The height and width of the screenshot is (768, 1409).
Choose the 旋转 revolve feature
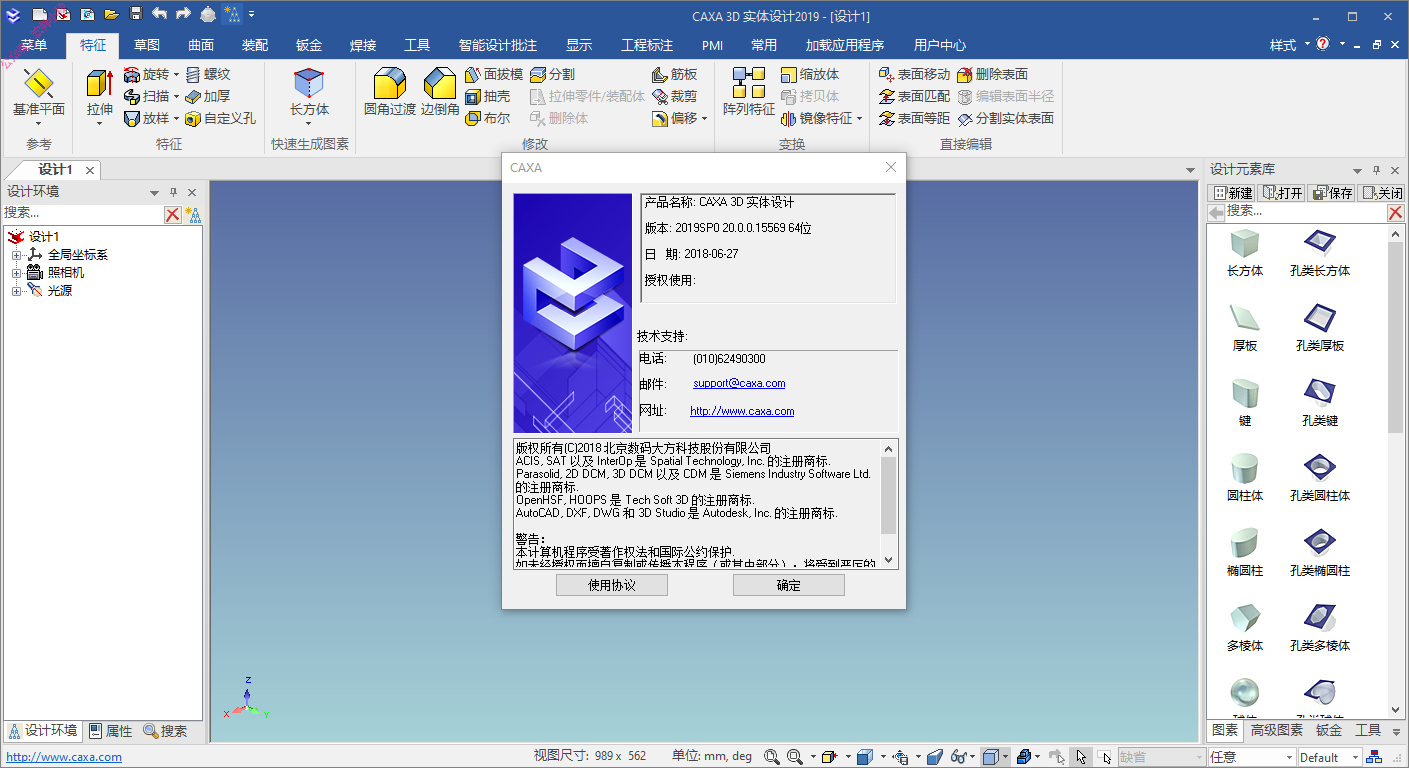(x=146, y=74)
